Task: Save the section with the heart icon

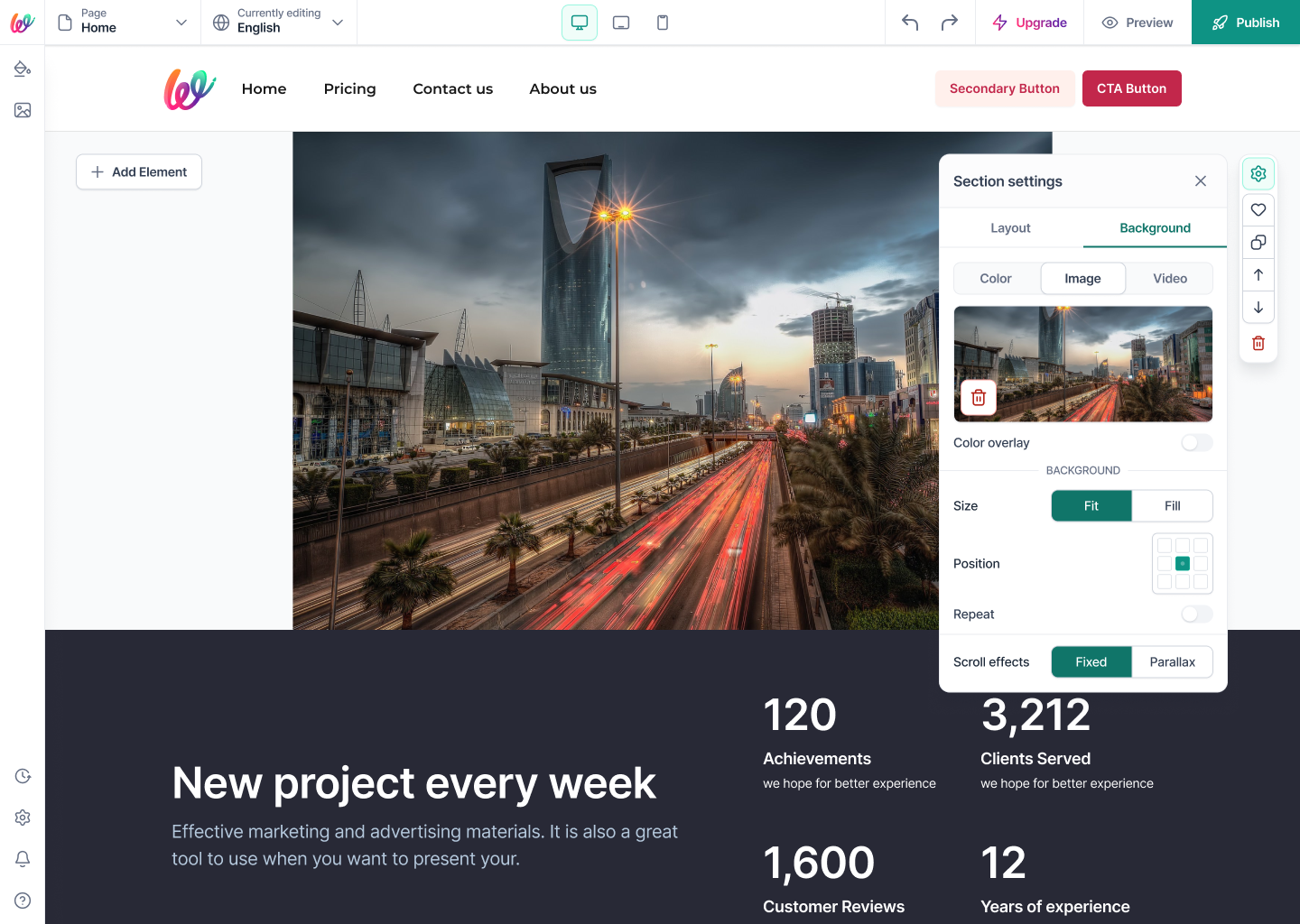Action: (x=1258, y=209)
